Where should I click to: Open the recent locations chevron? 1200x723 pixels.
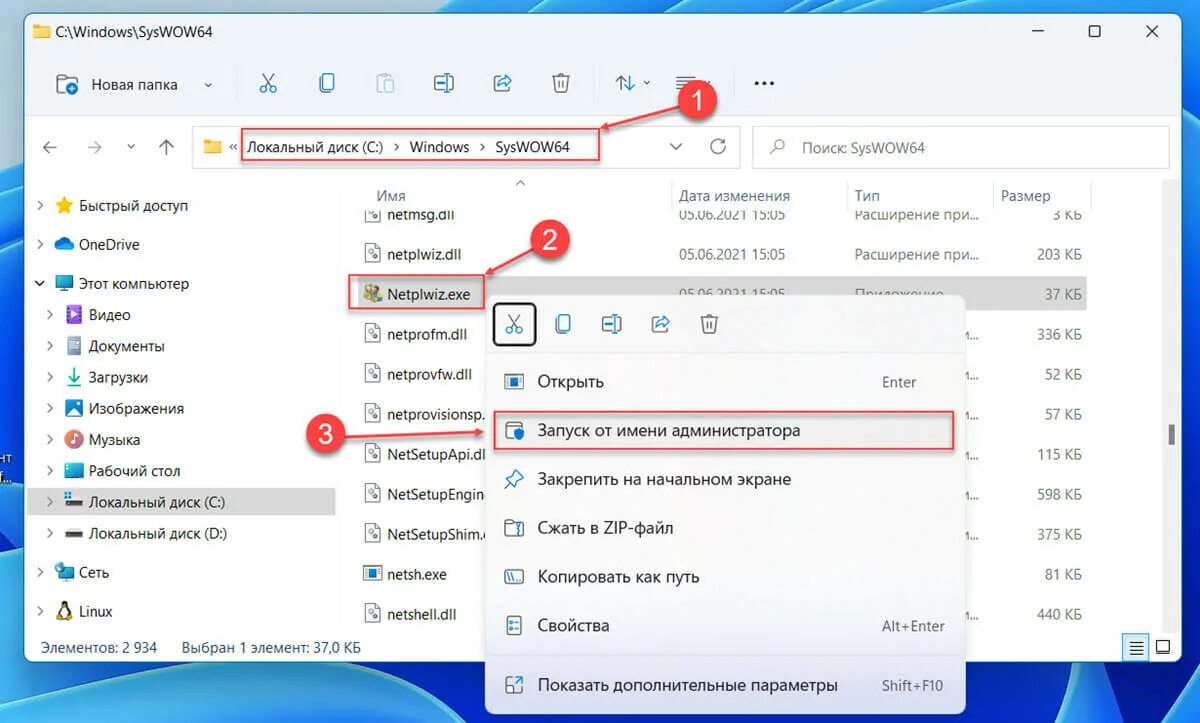131,147
